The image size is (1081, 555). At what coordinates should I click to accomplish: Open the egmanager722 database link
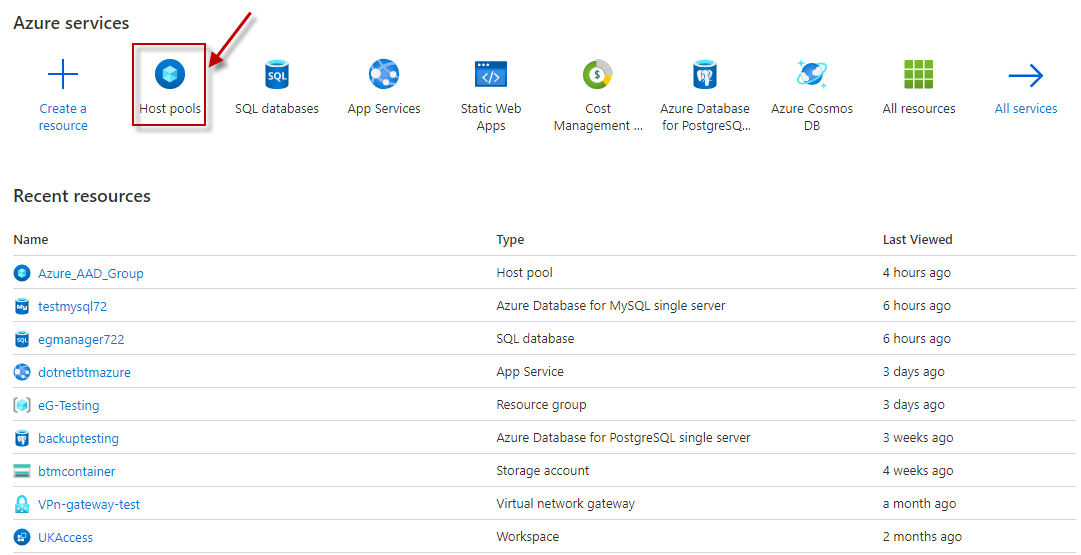pos(81,339)
